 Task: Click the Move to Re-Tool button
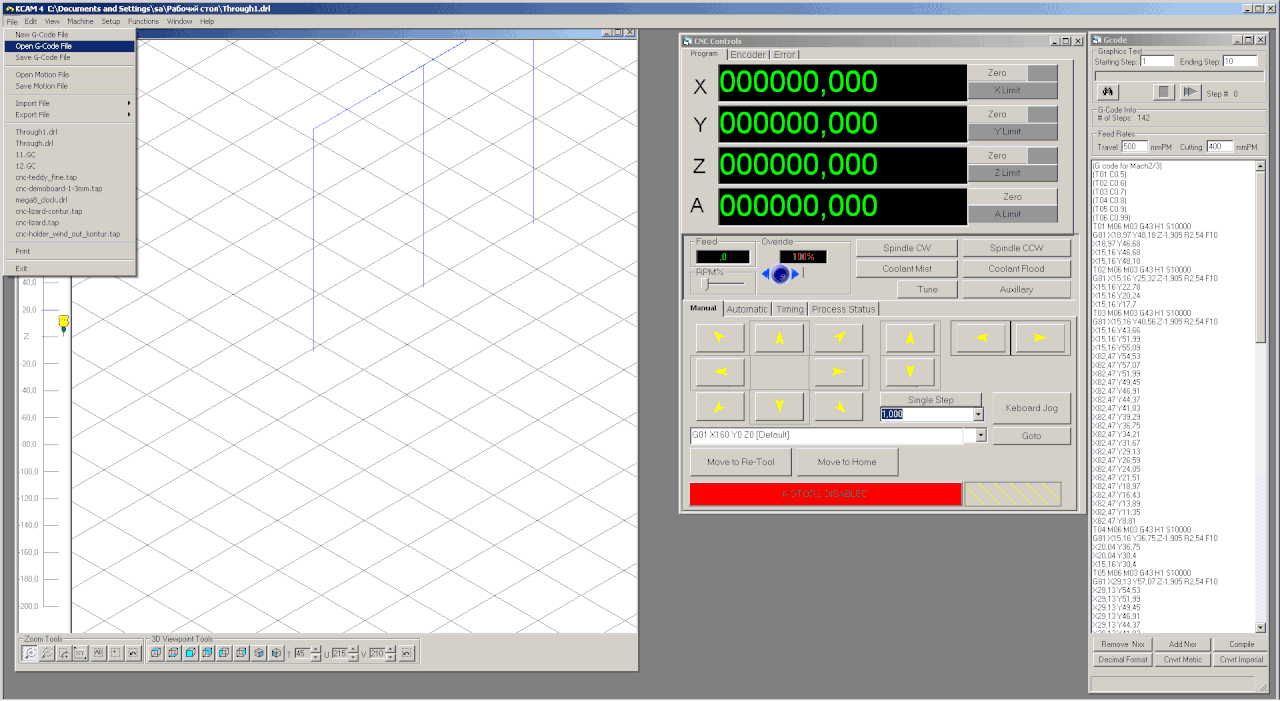(740, 462)
